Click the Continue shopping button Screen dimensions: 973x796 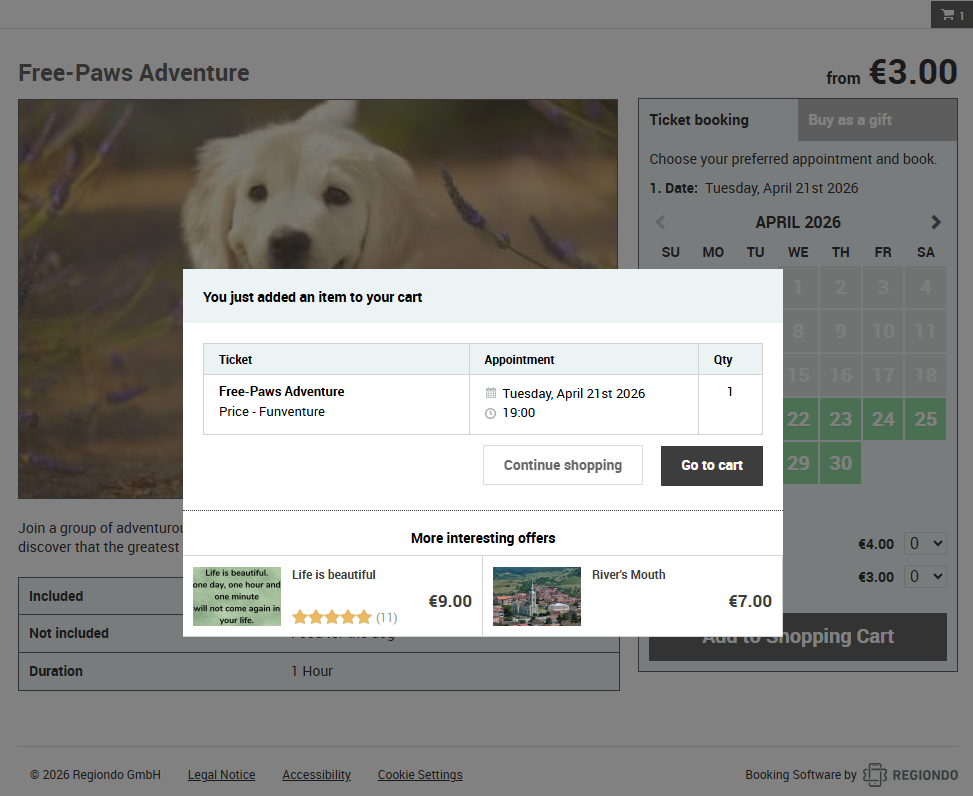coord(563,465)
